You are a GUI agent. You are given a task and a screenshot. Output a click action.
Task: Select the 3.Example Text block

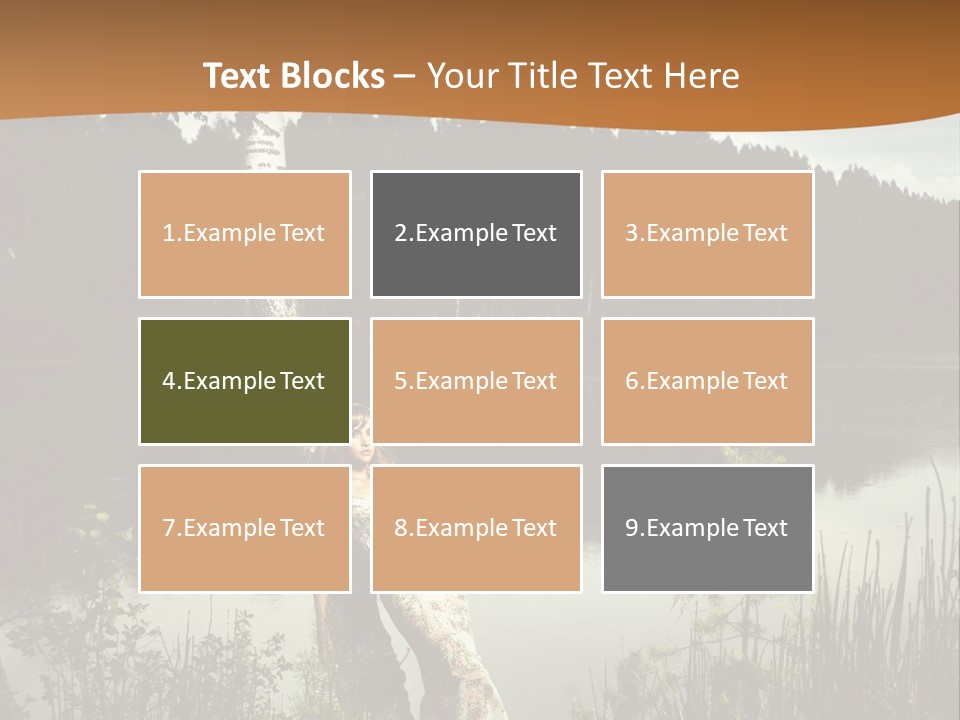[x=708, y=234]
